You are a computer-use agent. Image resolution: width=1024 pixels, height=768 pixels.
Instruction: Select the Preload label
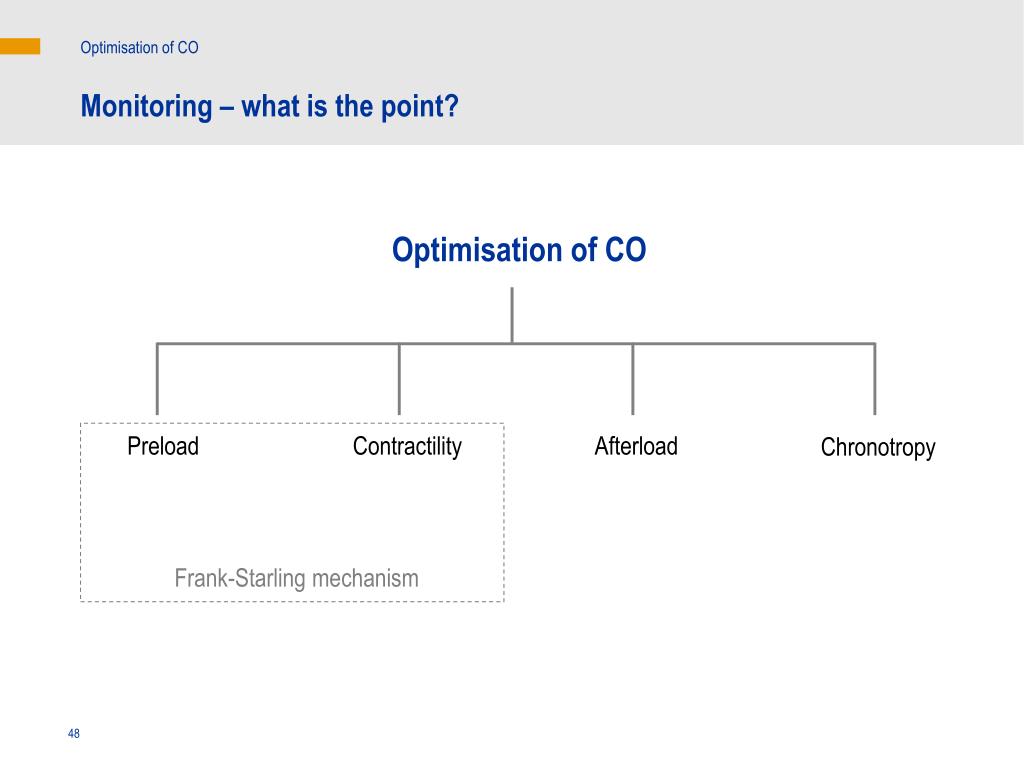(163, 447)
